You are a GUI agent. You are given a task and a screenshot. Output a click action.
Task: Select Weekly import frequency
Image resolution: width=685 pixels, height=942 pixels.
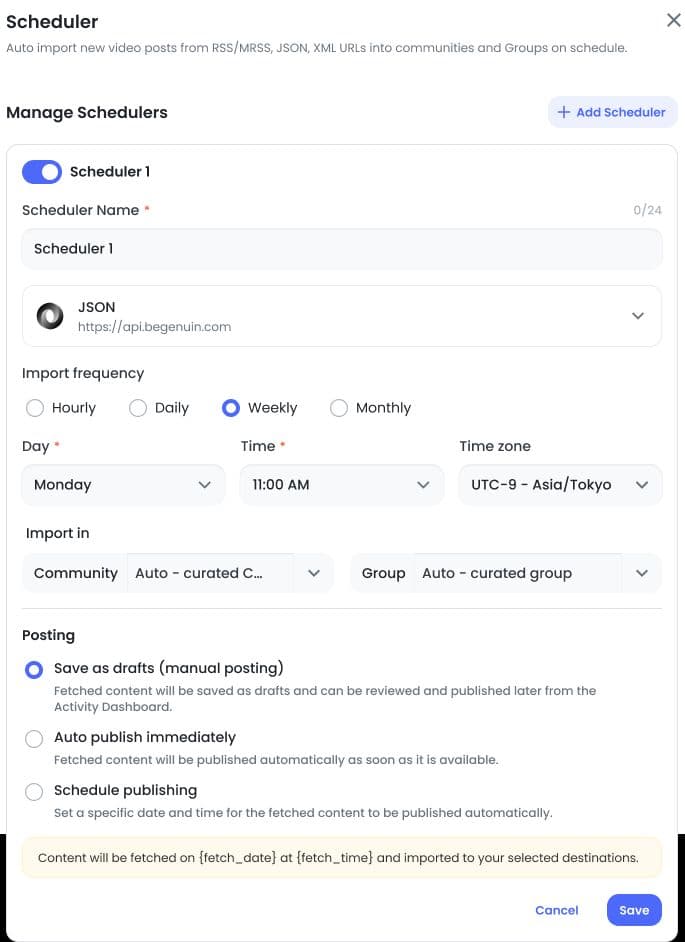coord(231,408)
